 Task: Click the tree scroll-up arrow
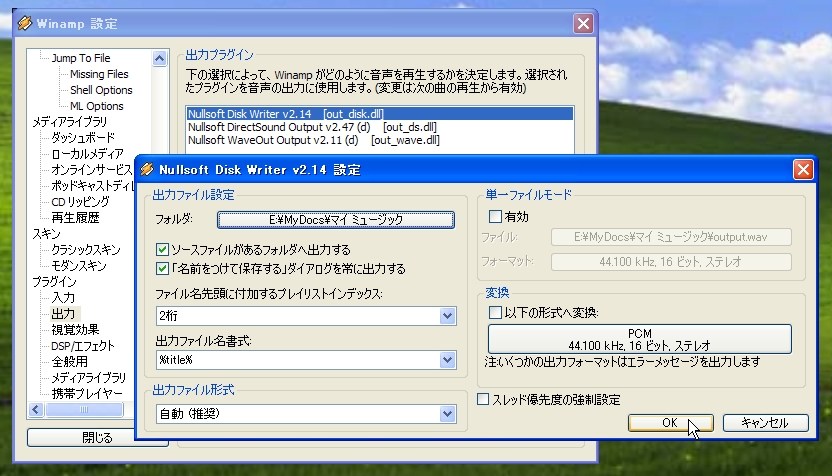(159, 58)
